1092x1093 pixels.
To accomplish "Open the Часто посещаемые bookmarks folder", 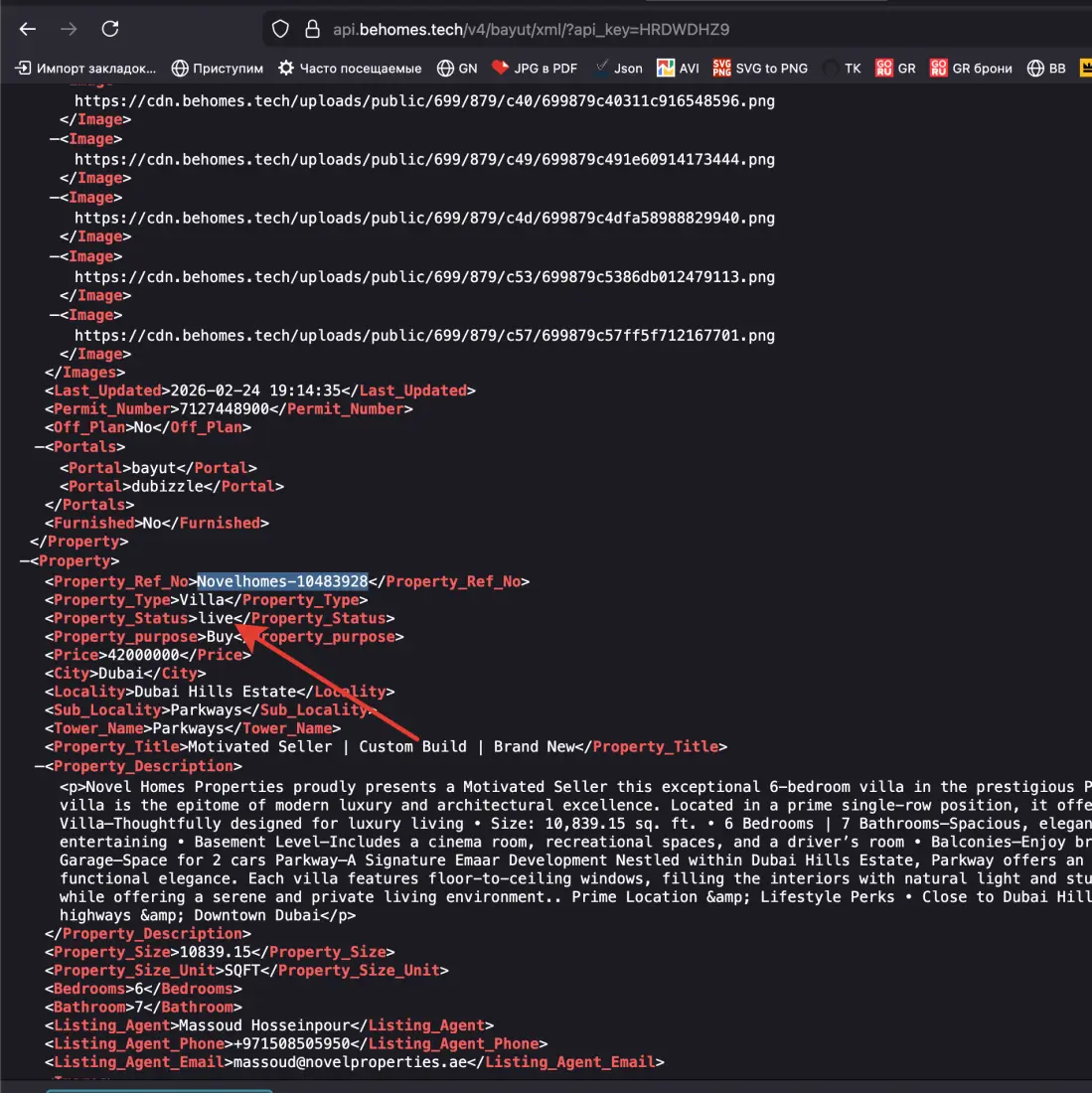I will pyautogui.click(x=351, y=69).
